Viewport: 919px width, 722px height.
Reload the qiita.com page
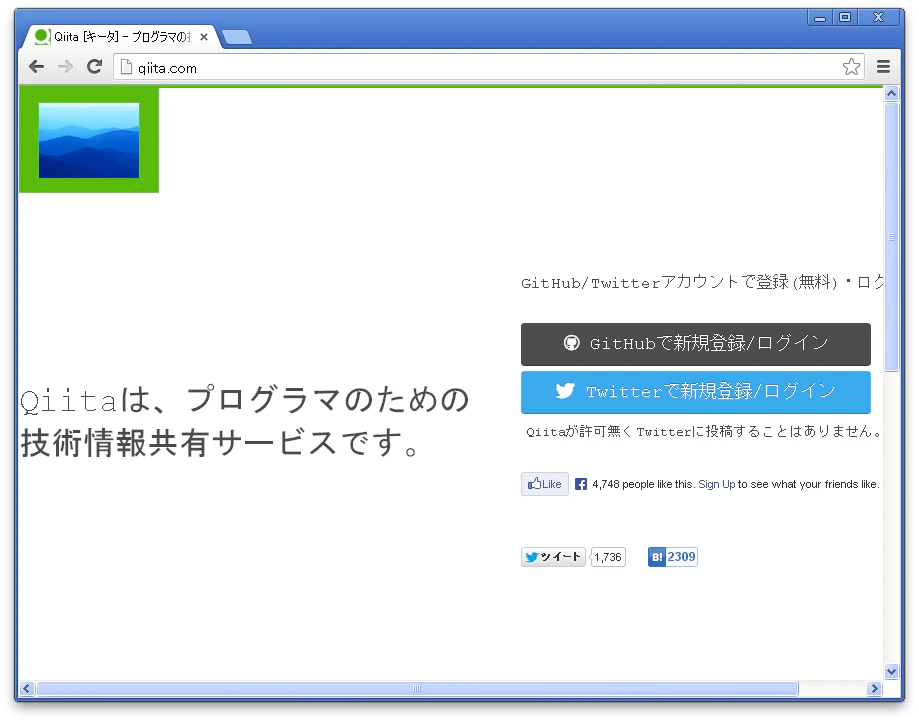coord(94,67)
